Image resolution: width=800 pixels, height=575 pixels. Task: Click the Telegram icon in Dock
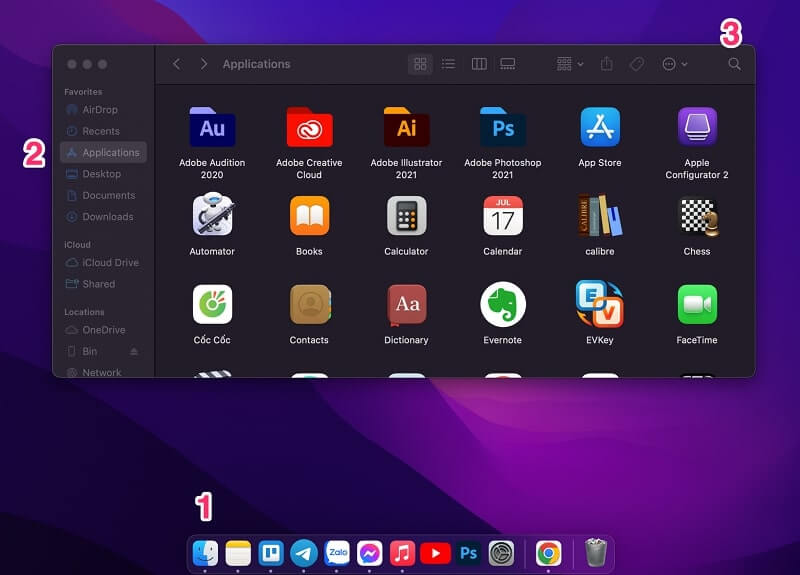point(304,552)
